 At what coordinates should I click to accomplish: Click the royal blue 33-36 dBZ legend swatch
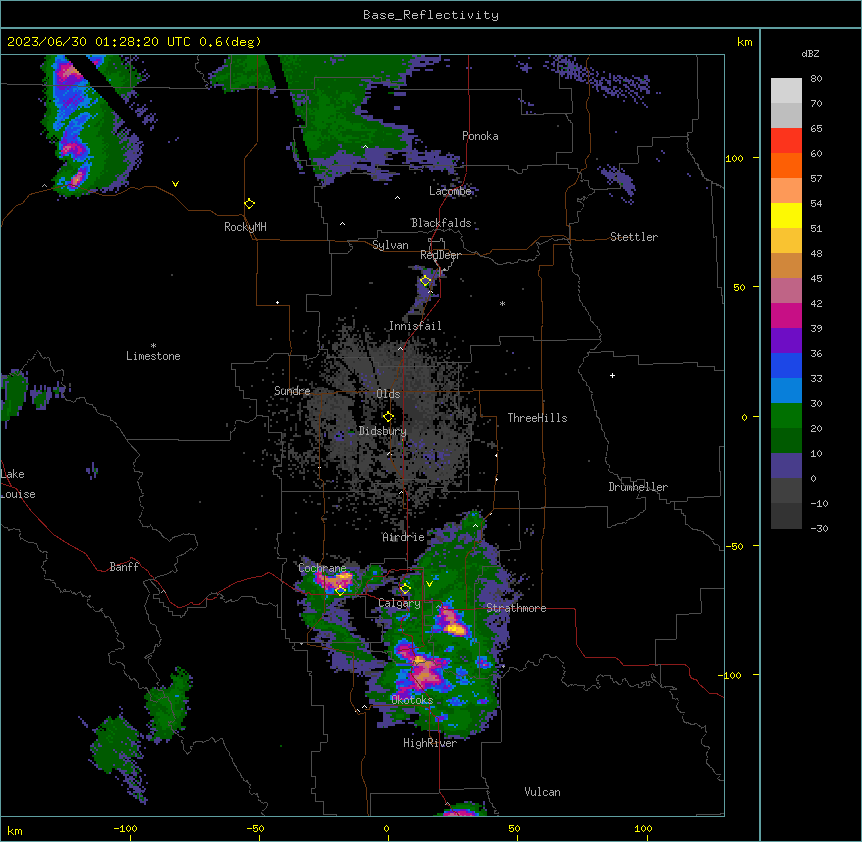point(786,366)
